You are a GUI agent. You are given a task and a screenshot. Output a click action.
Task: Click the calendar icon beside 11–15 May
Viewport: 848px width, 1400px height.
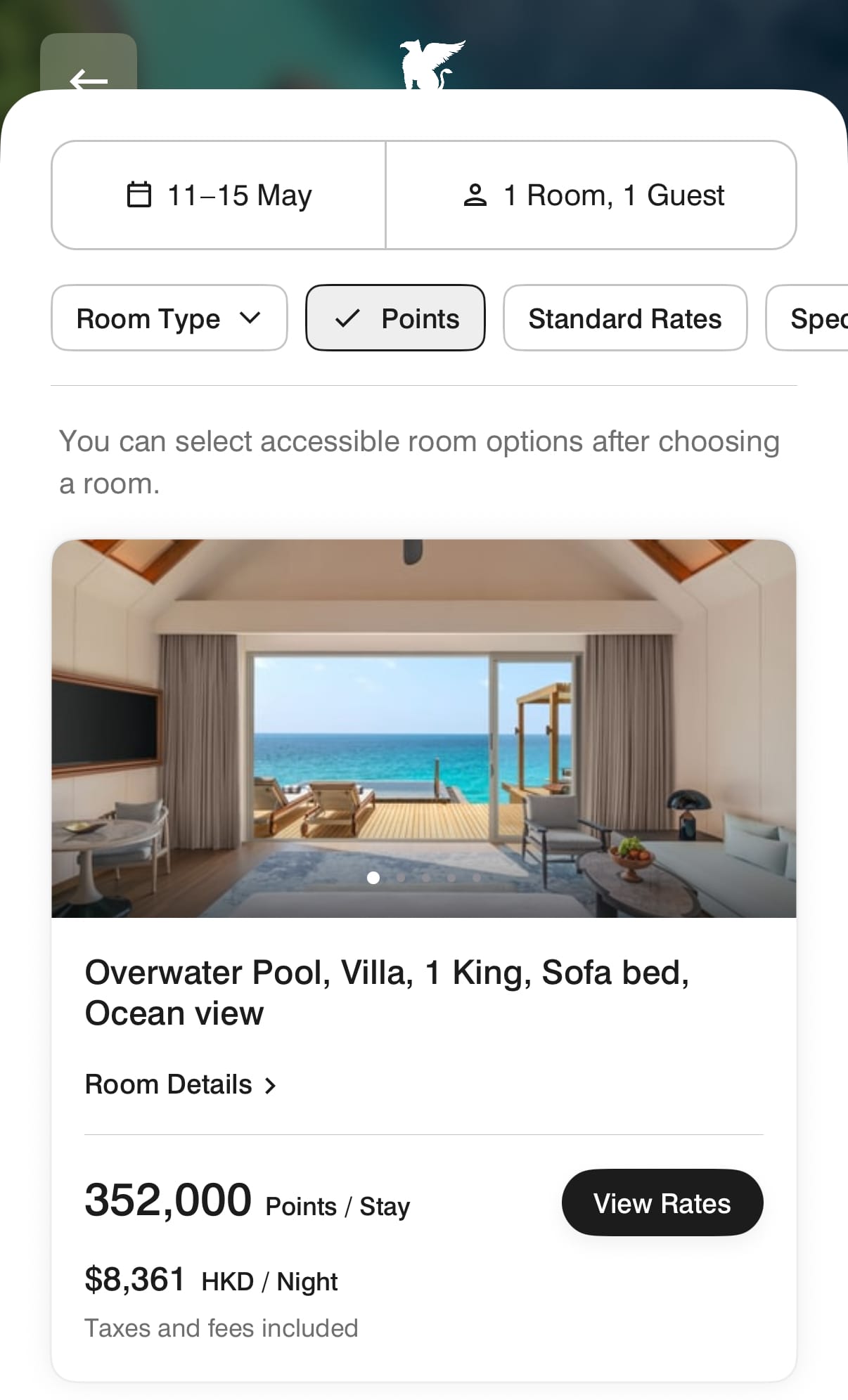[x=139, y=195]
